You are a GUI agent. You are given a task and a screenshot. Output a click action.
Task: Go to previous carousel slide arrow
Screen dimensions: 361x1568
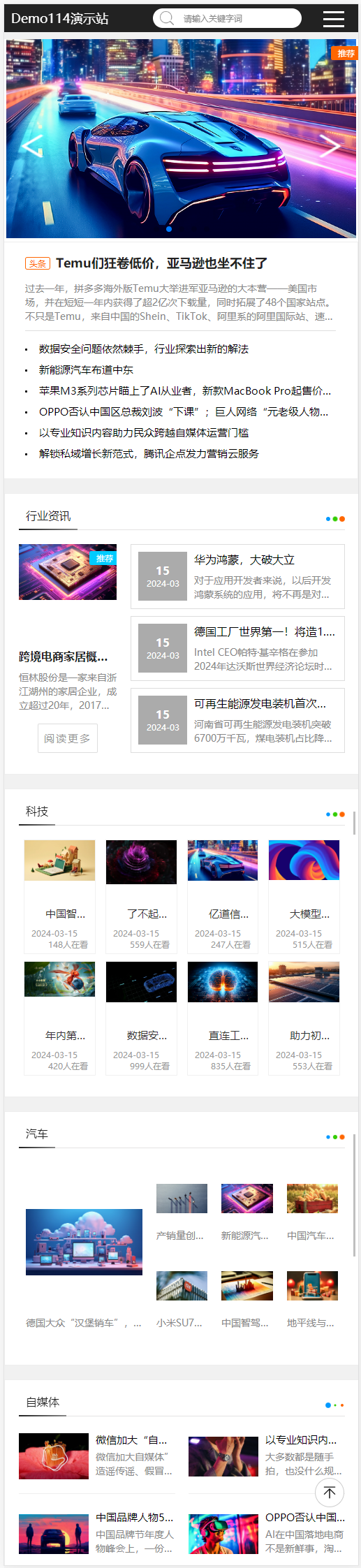[32, 145]
